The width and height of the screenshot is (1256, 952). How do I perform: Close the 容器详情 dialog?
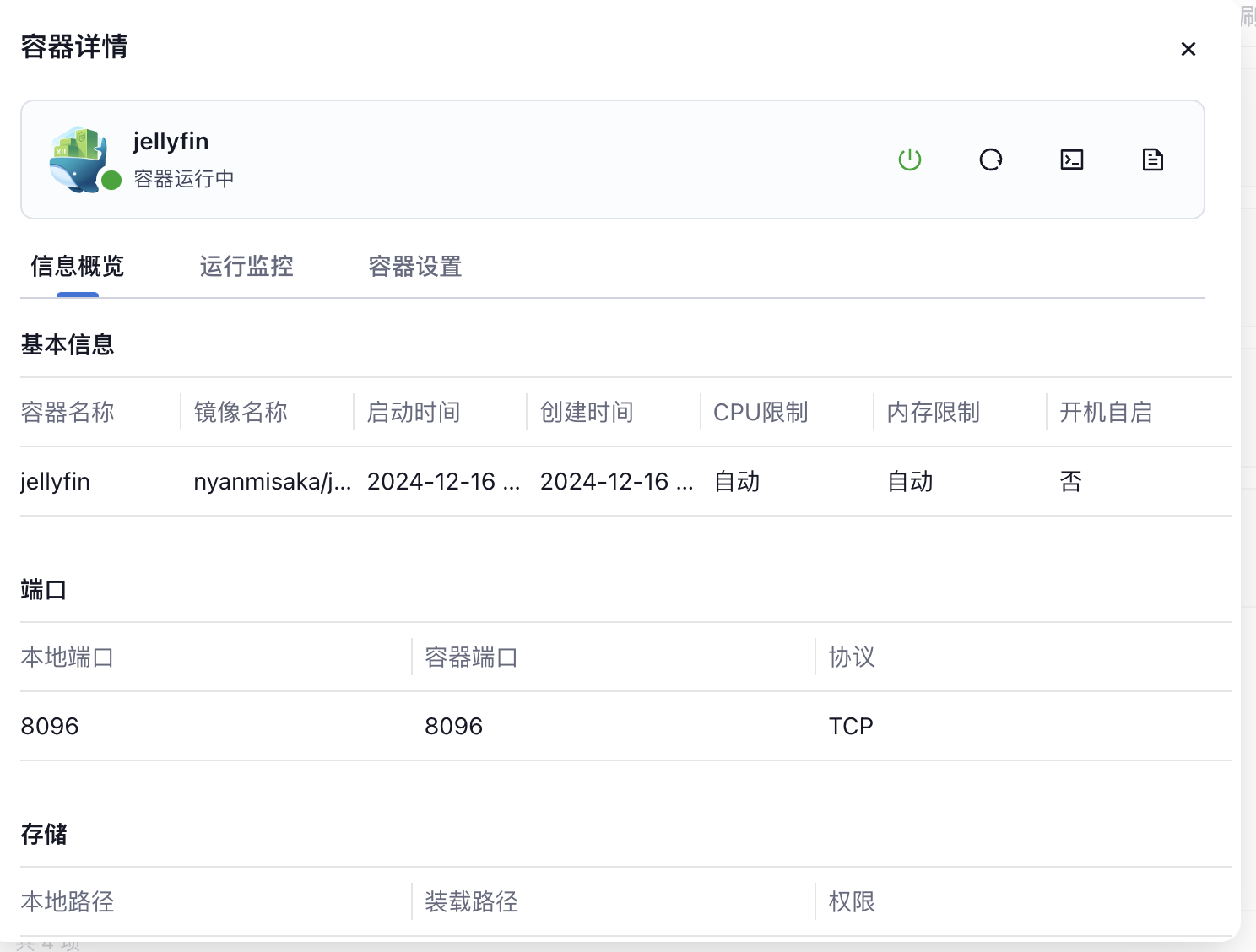point(1188,49)
